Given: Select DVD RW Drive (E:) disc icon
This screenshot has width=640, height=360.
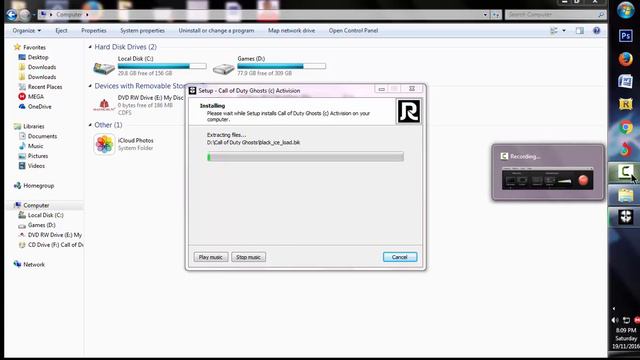Looking at the screenshot, I should pyautogui.click(x=104, y=106).
